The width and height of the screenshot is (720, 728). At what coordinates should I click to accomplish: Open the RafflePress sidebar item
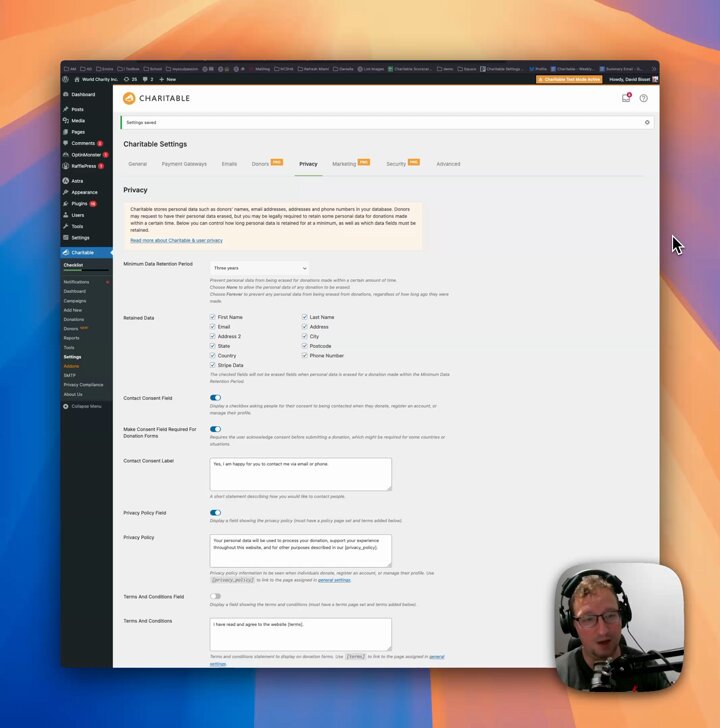click(x=83, y=166)
